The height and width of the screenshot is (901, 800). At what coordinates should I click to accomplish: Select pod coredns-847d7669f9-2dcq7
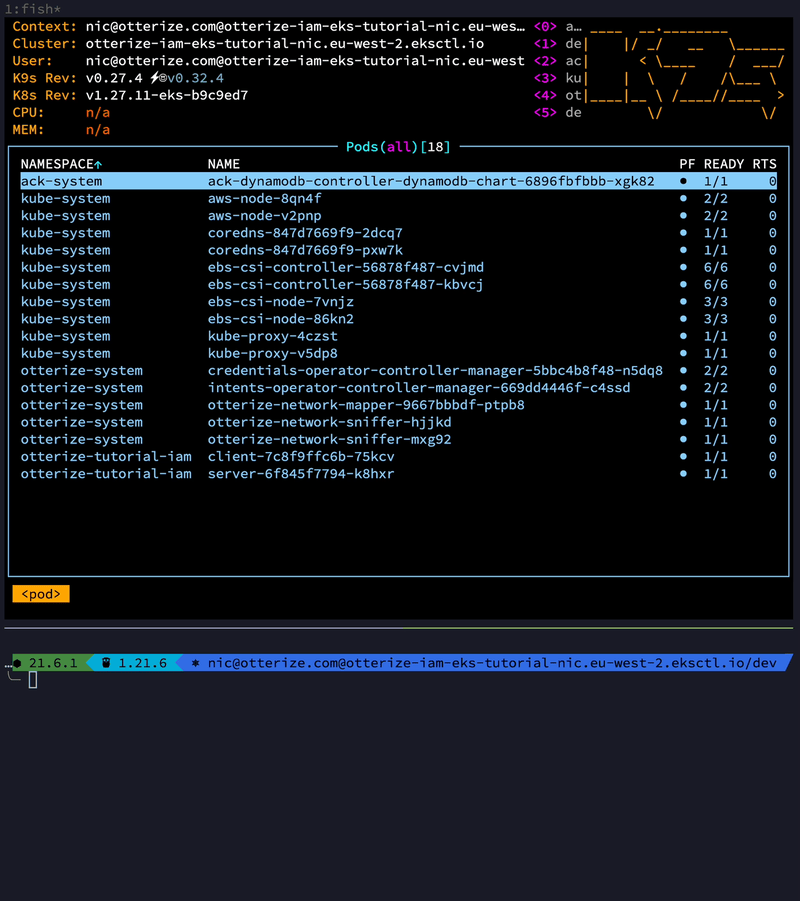(x=398, y=233)
